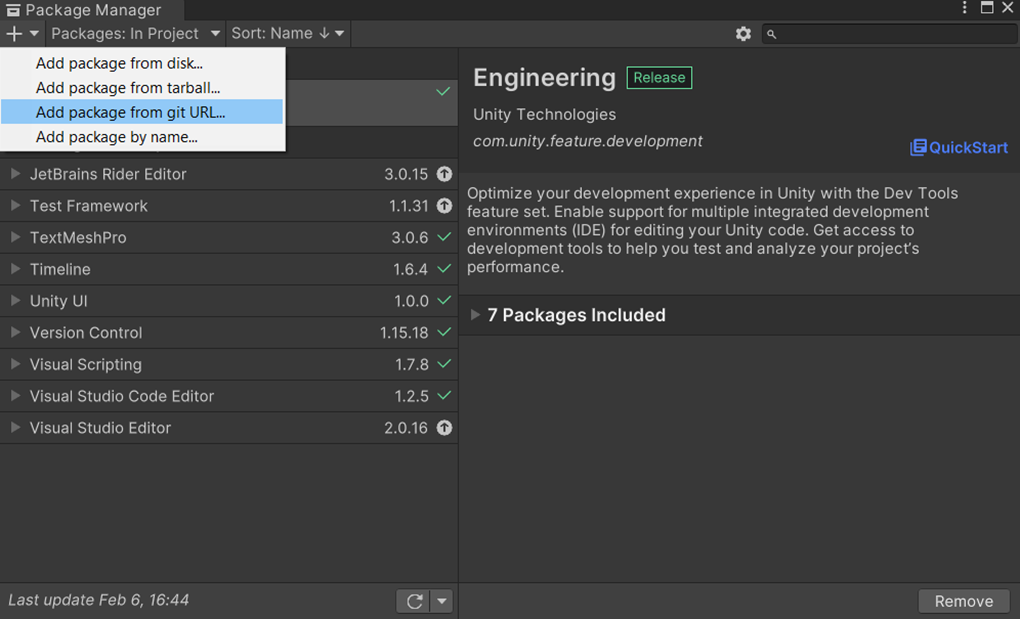
Task: Expand the Timeline row arrow
Action: tap(16, 269)
